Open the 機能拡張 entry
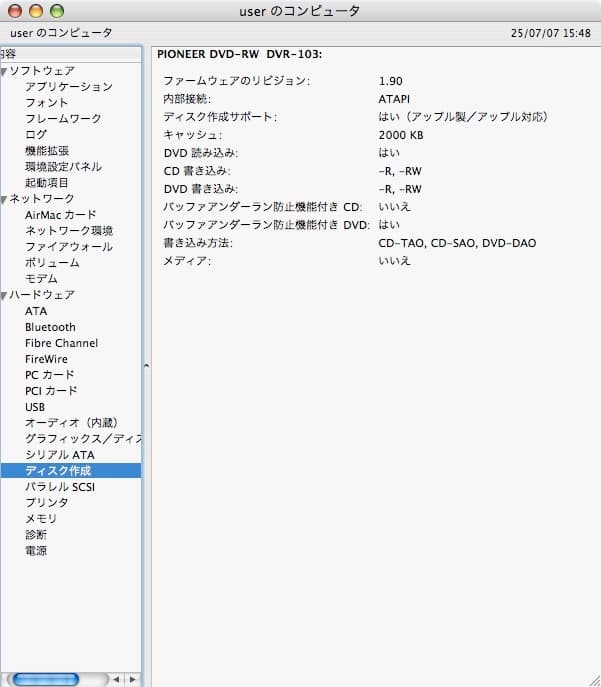Viewport: 601px width, 687px height. click(x=47, y=151)
